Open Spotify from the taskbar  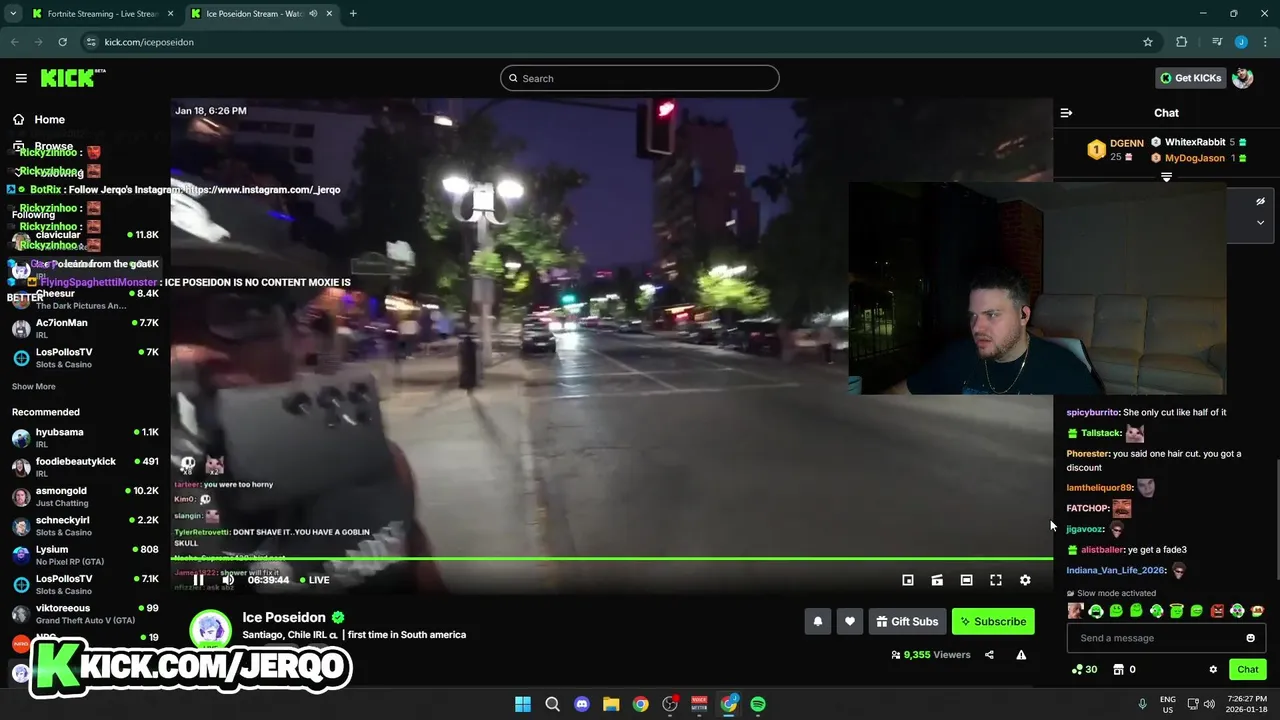pyautogui.click(x=758, y=704)
